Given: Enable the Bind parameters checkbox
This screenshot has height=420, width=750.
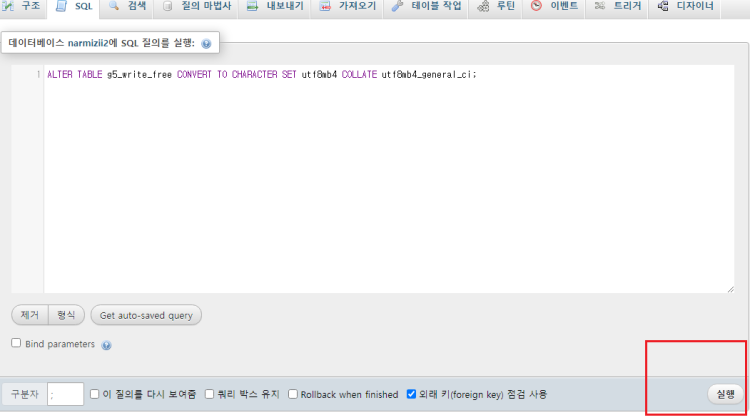Looking at the screenshot, I should click(x=16, y=343).
